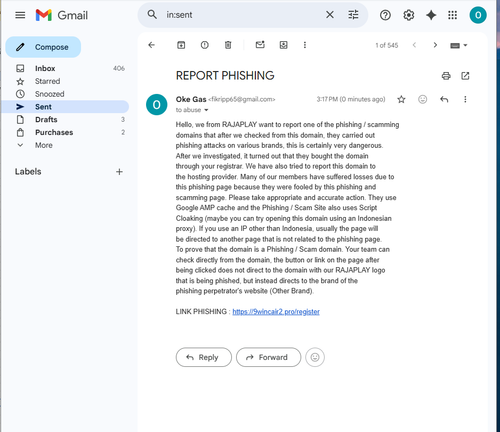Click the 3:17 PM timestamp
The width and height of the screenshot is (500, 432).
[x=351, y=99]
